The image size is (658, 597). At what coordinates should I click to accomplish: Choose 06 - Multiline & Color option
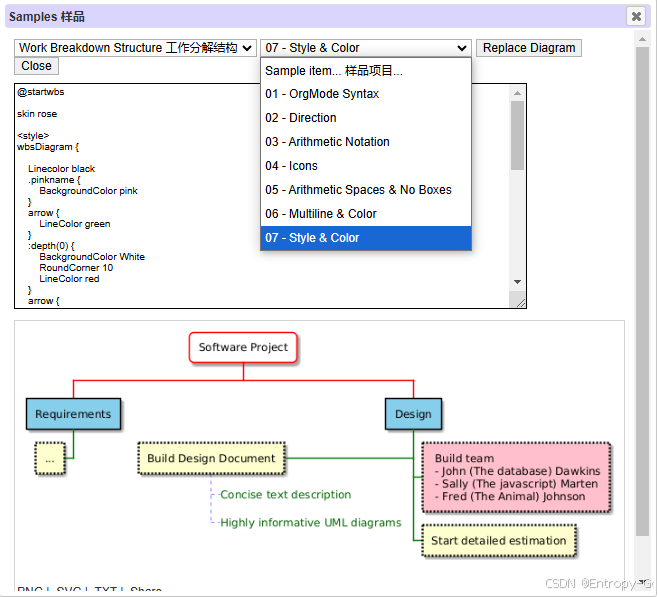(366, 214)
